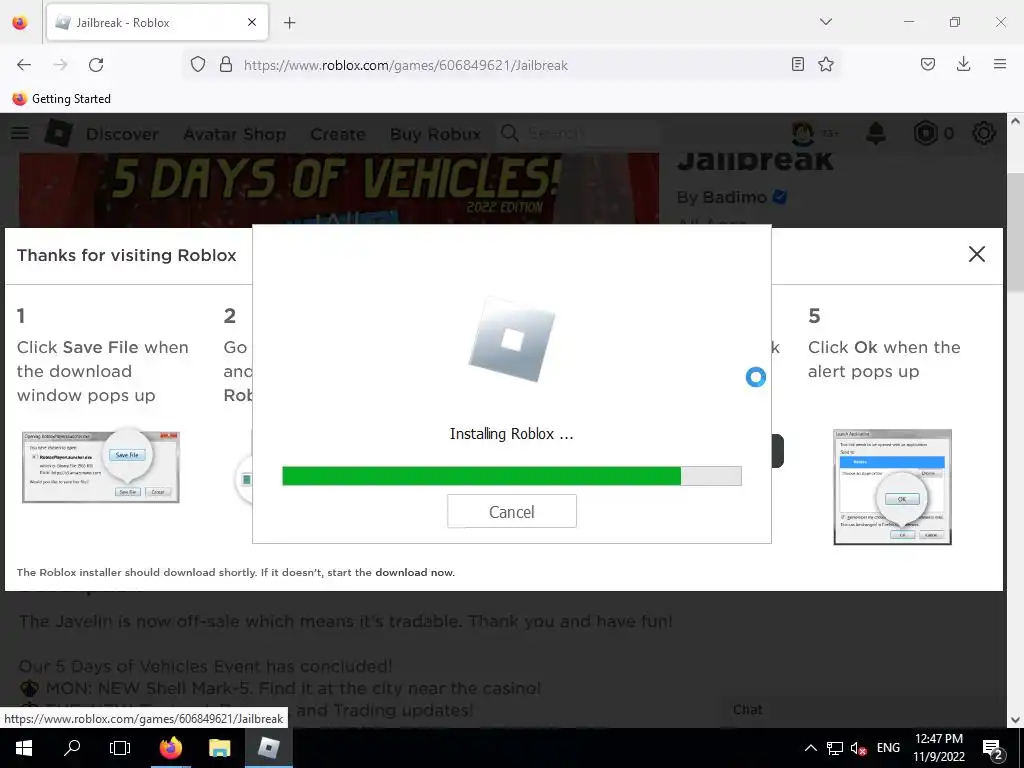Click the Ok alert step screenshot thumbnail

point(892,487)
